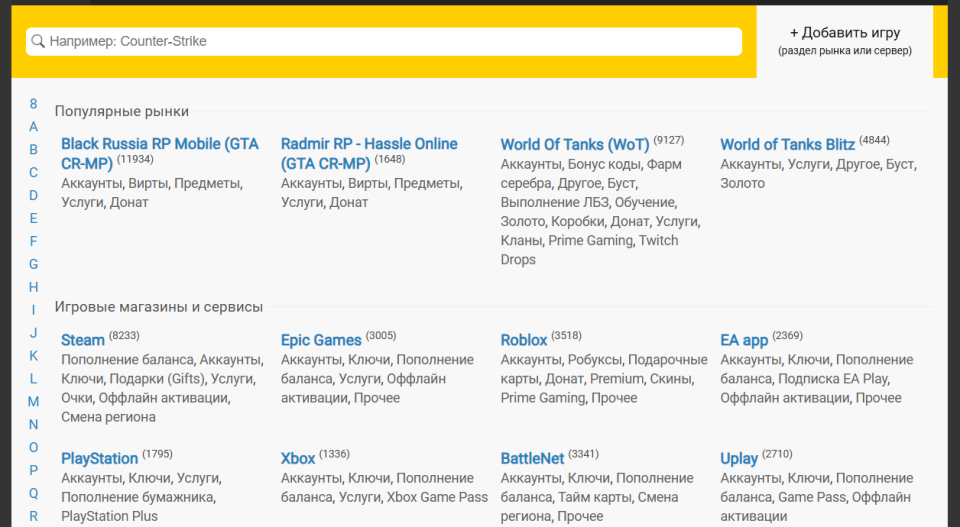Jump to letter Q in index
The width and height of the screenshot is (960, 527).
point(34,493)
